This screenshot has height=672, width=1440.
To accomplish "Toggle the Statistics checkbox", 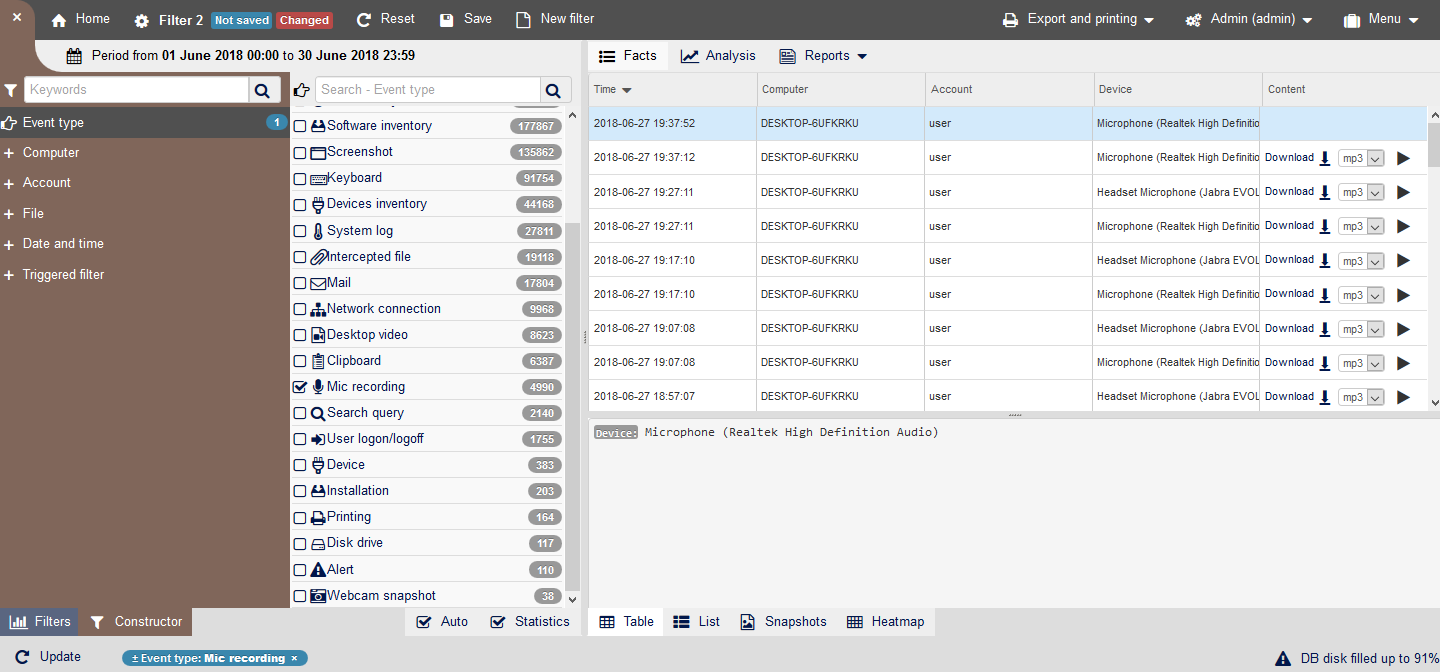I will 498,622.
